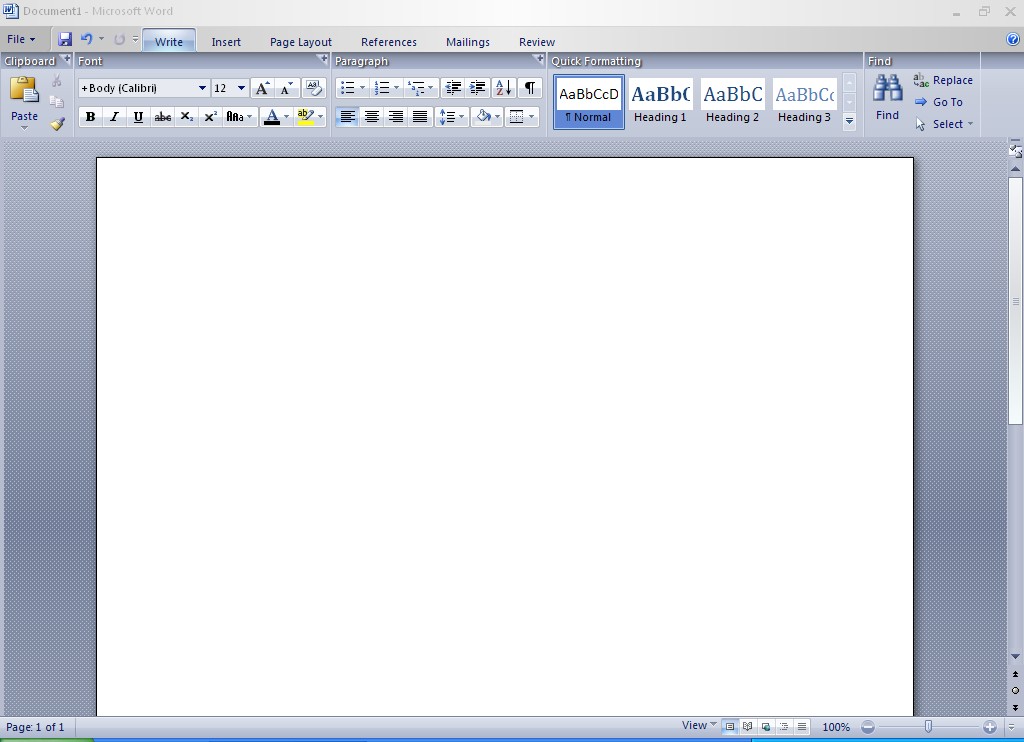The height and width of the screenshot is (742, 1024).
Task: Click the zoom slider handle
Action: click(928, 726)
